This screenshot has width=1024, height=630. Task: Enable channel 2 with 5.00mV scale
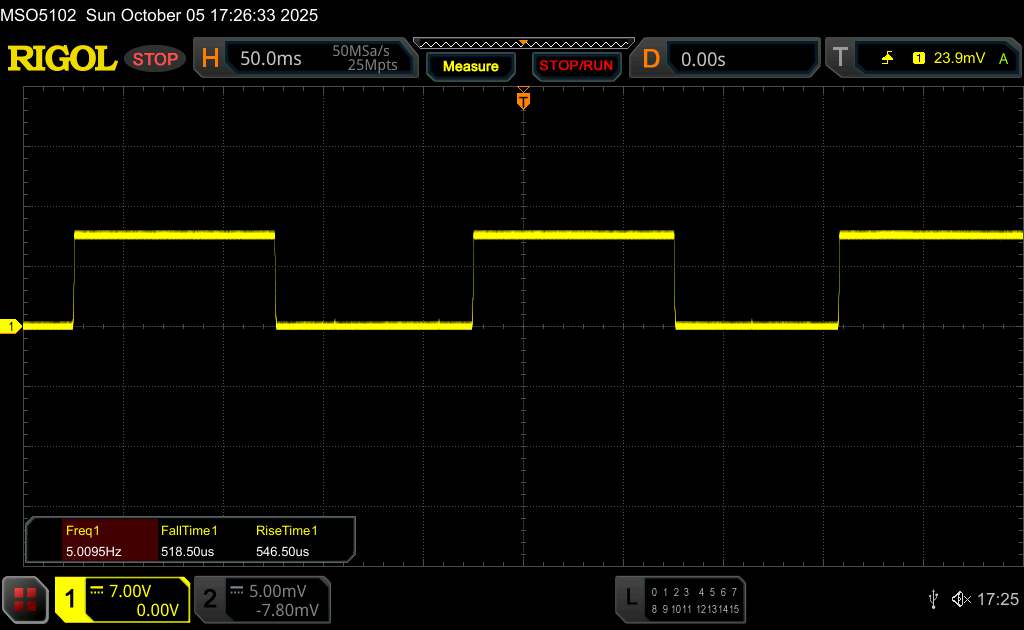(262, 599)
